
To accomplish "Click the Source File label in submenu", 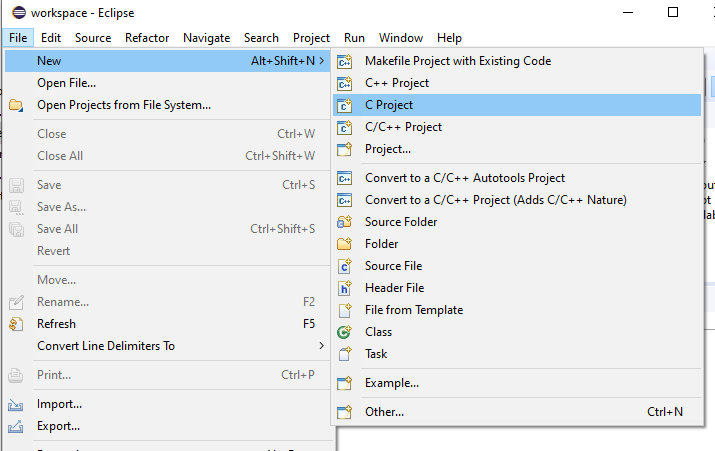I will coord(394,266).
